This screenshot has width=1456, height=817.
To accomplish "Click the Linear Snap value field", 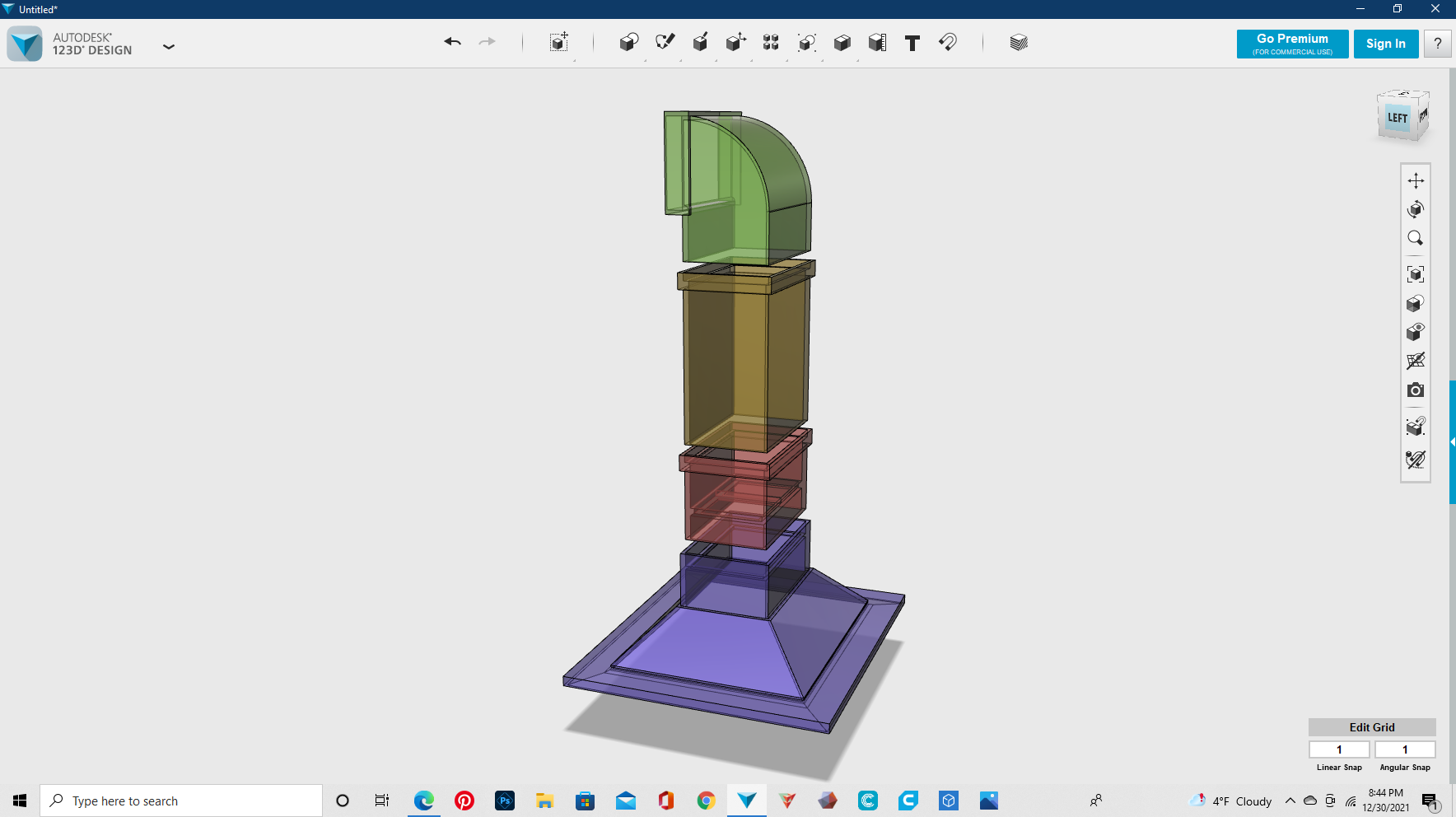I will click(x=1339, y=749).
